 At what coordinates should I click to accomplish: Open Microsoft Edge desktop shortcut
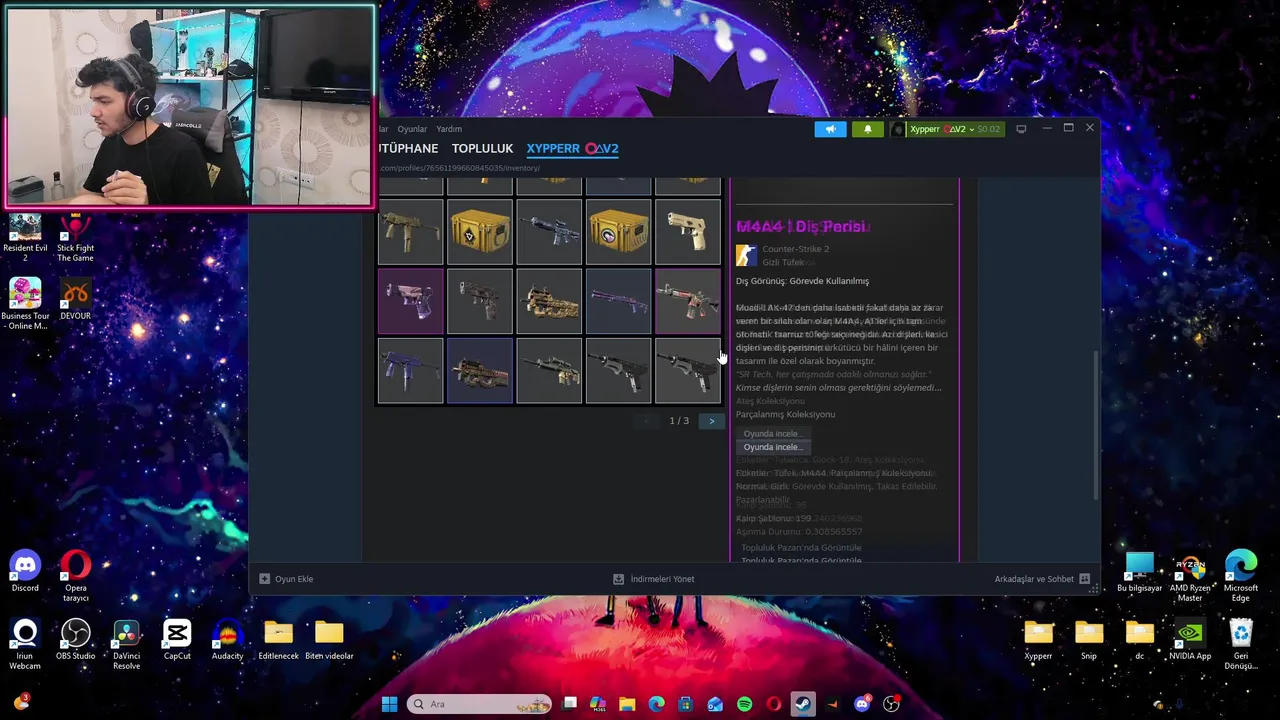click(x=1241, y=576)
